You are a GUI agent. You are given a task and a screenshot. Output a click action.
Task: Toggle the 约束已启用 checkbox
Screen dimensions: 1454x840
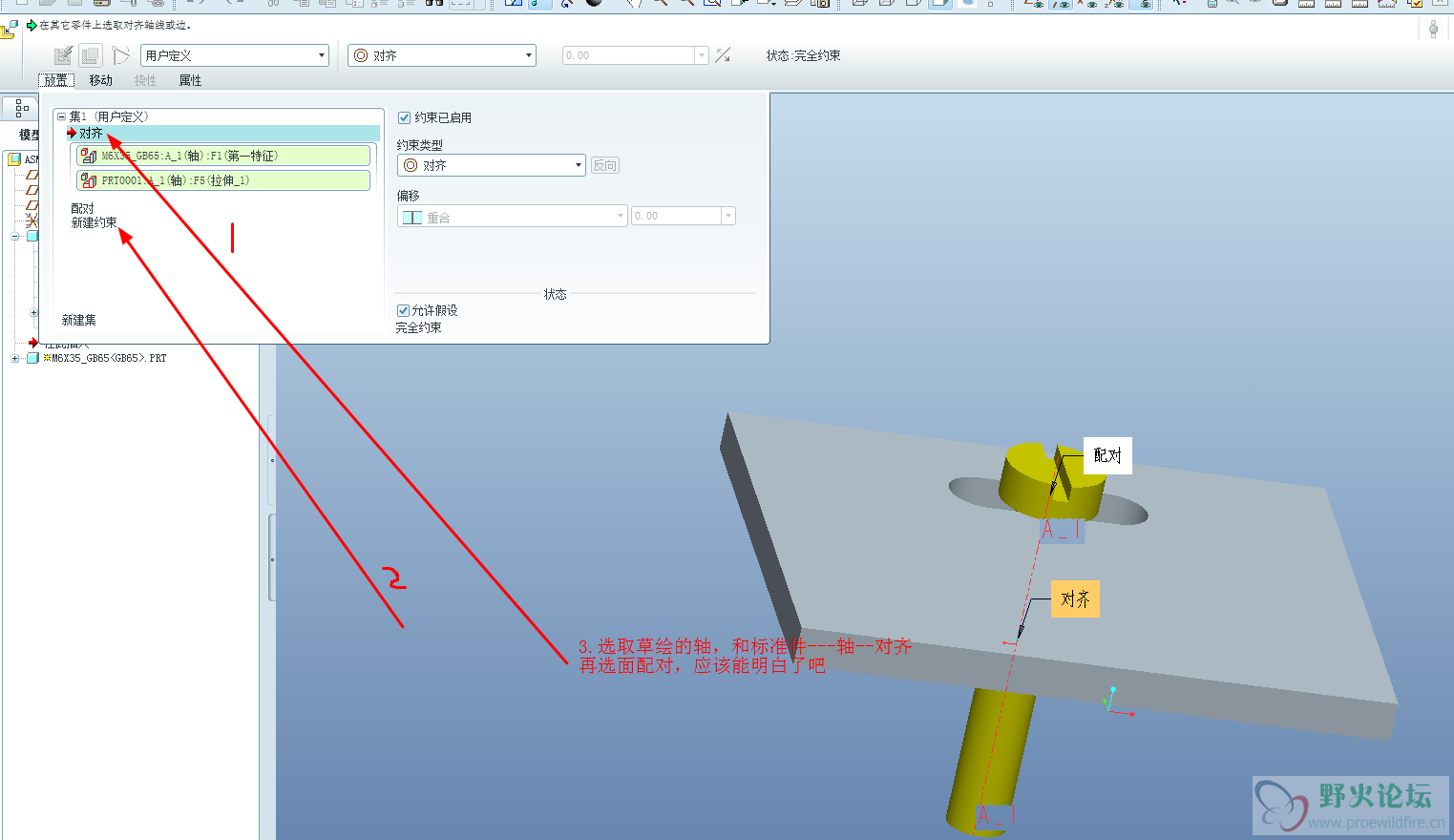[x=405, y=117]
